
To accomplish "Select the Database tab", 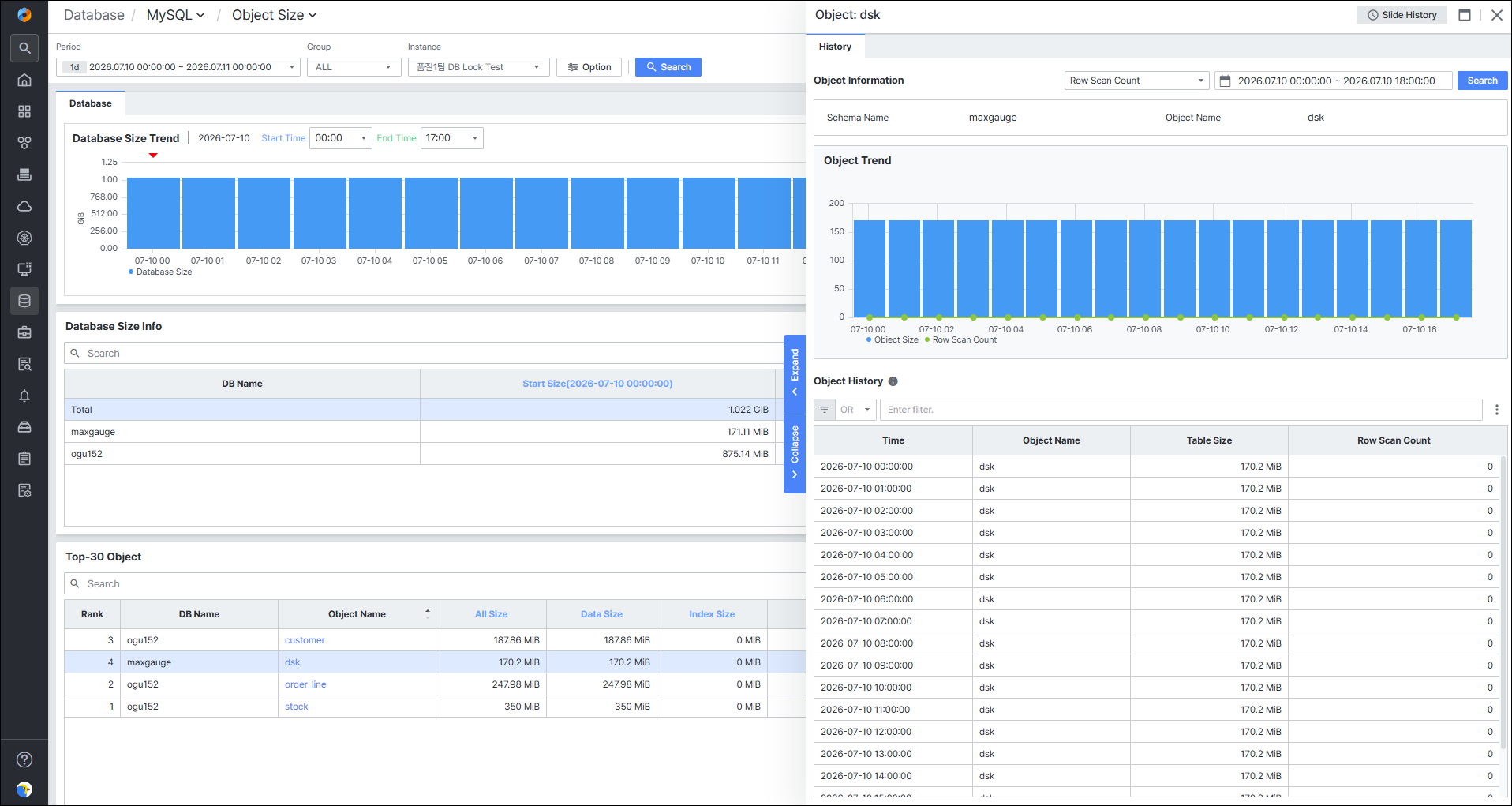I will coord(90,103).
